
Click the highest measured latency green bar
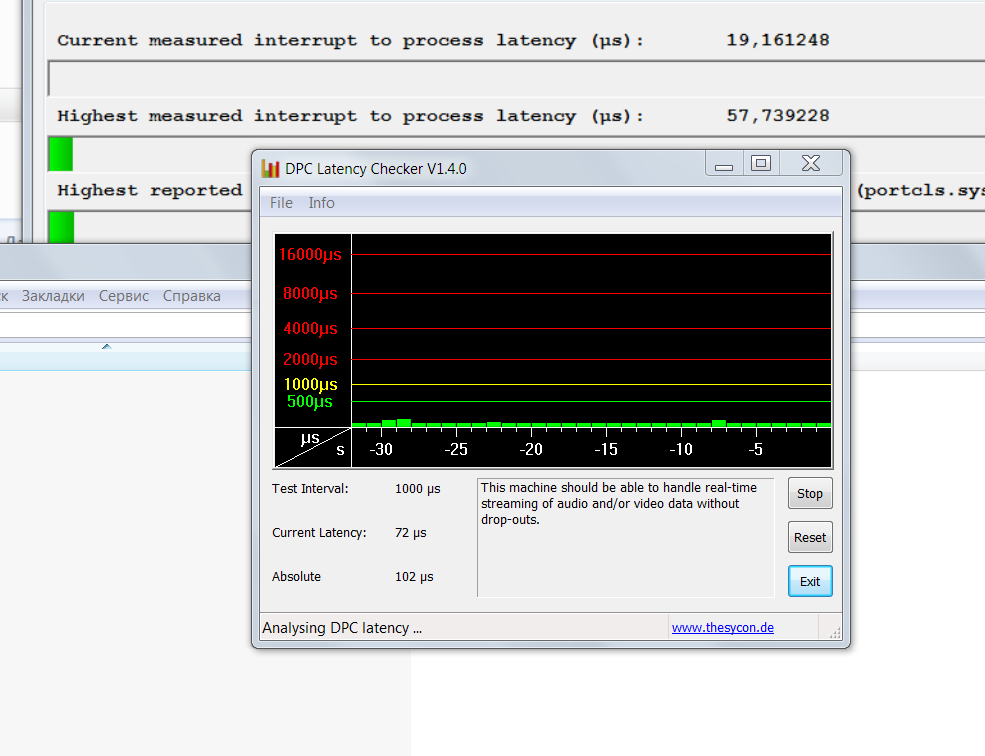pyautogui.click(x=61, y=154)
